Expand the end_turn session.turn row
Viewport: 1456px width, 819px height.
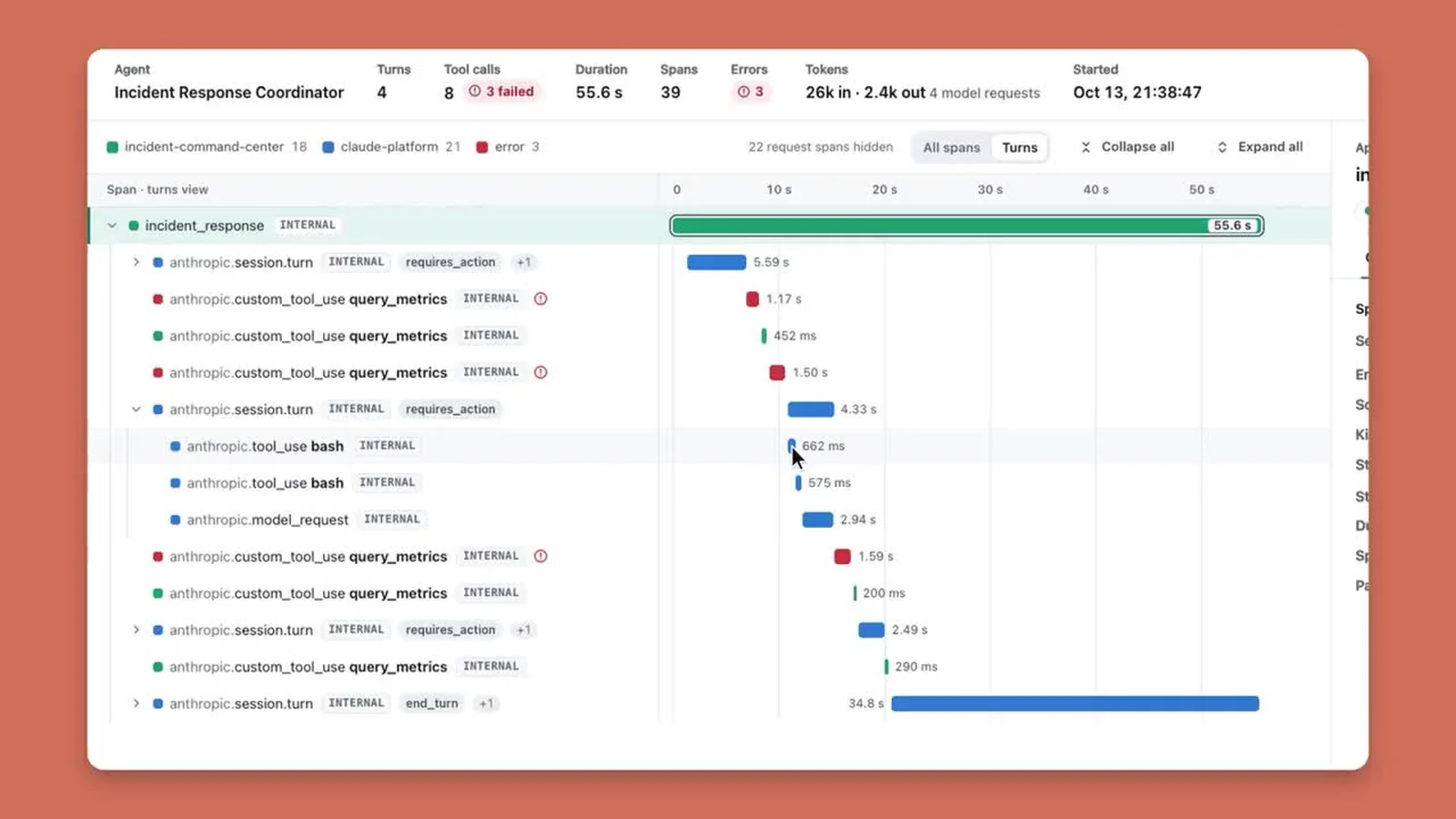pos(136,703)
